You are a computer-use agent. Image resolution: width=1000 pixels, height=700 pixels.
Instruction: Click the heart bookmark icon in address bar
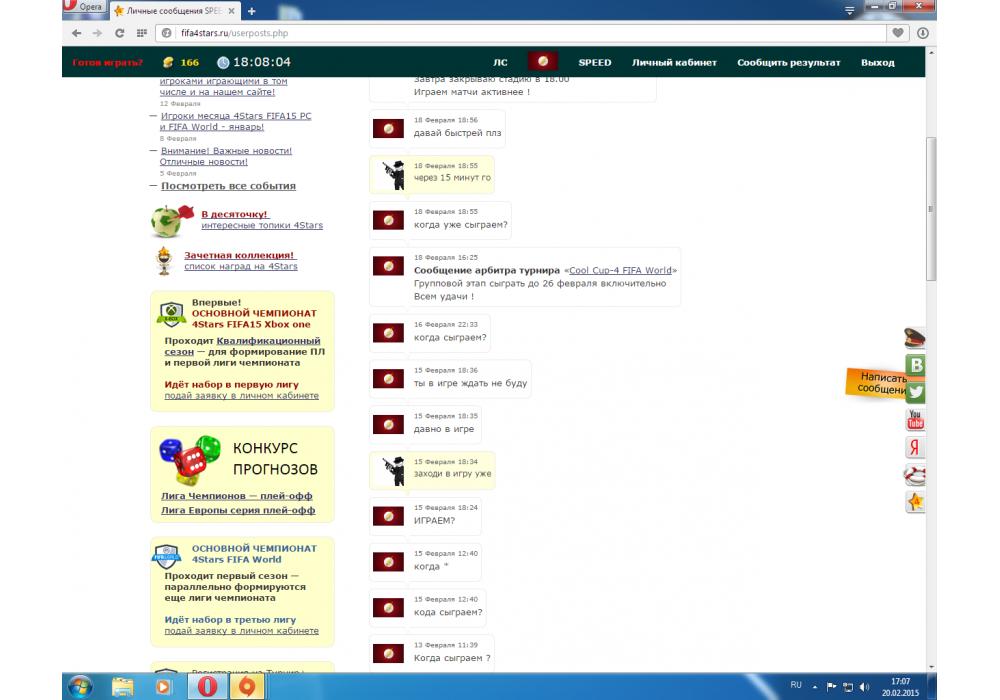pyautogui.click(x=899, y=33)
